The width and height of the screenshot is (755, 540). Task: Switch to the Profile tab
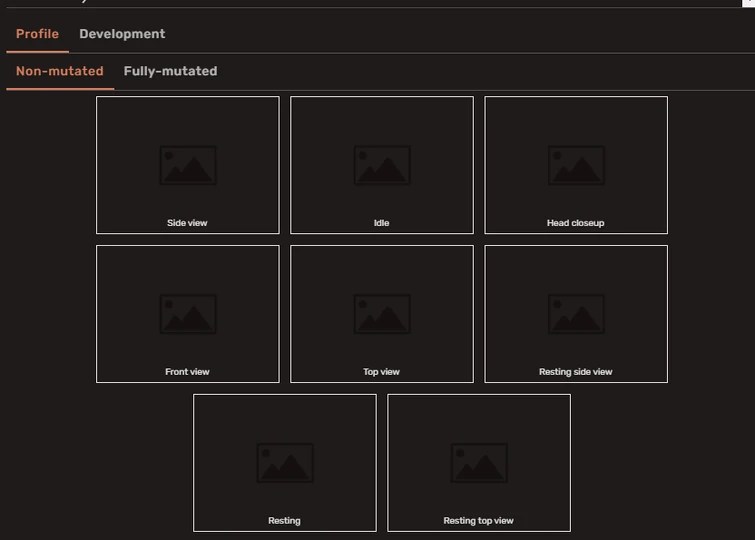[37, 34]
